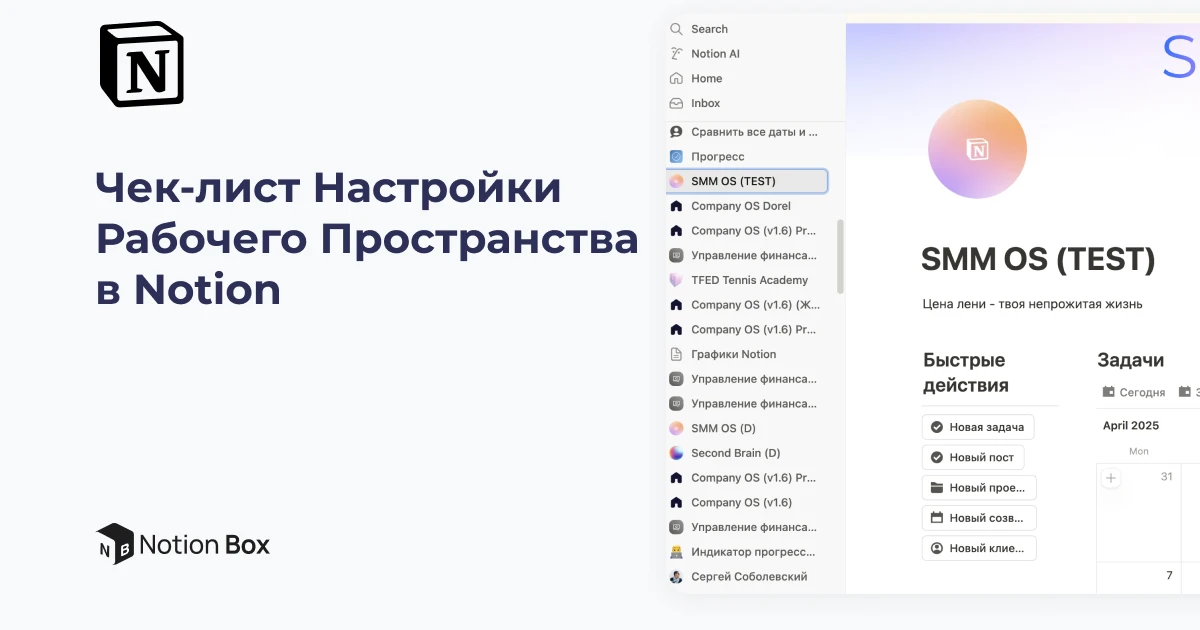Click the TFED Tennis Academy shield icon
The width and height of the screenshot is (1200, 630).
(x=677, y=280)
